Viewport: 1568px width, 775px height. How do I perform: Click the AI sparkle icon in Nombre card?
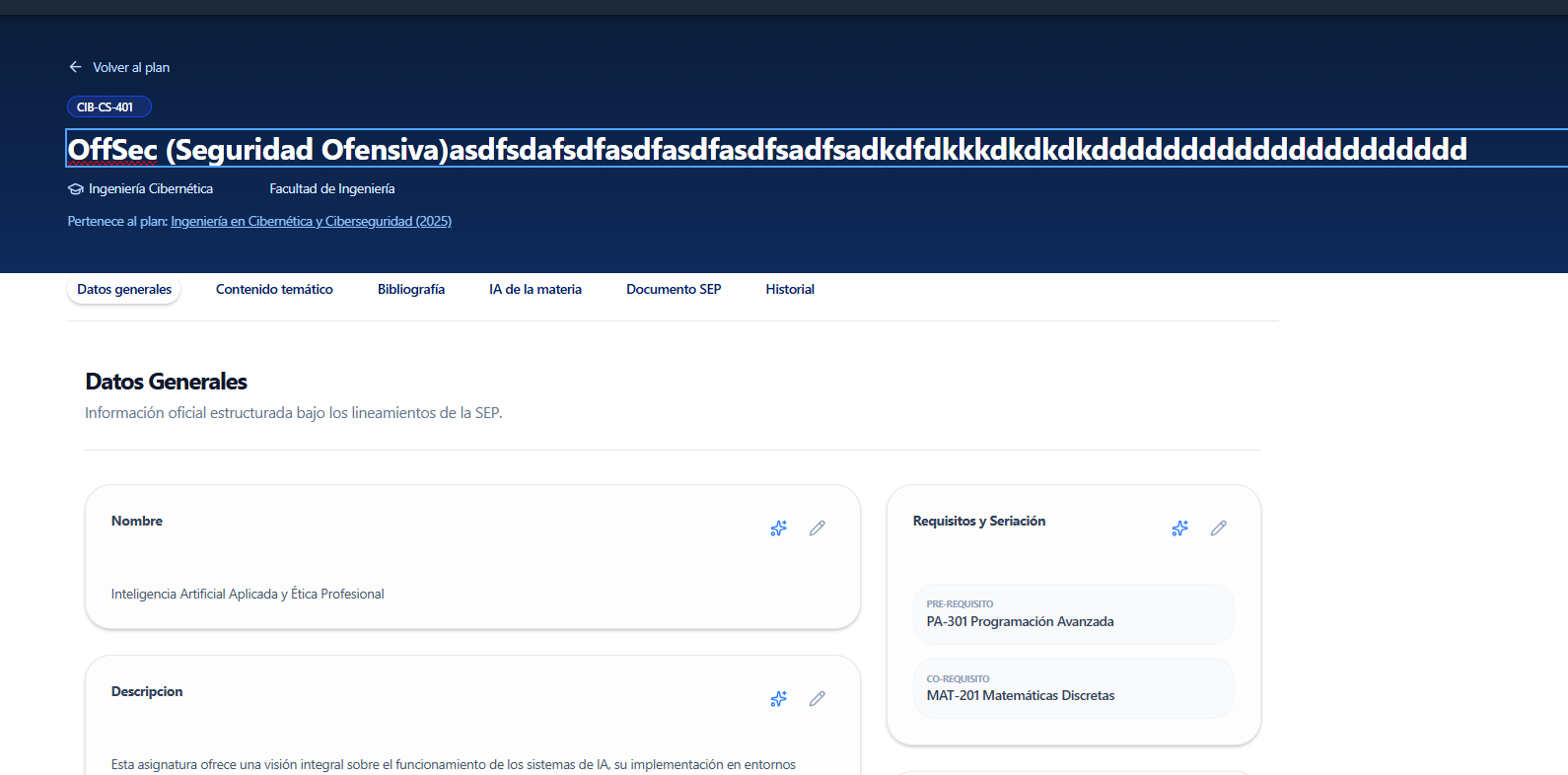point(778,528)
